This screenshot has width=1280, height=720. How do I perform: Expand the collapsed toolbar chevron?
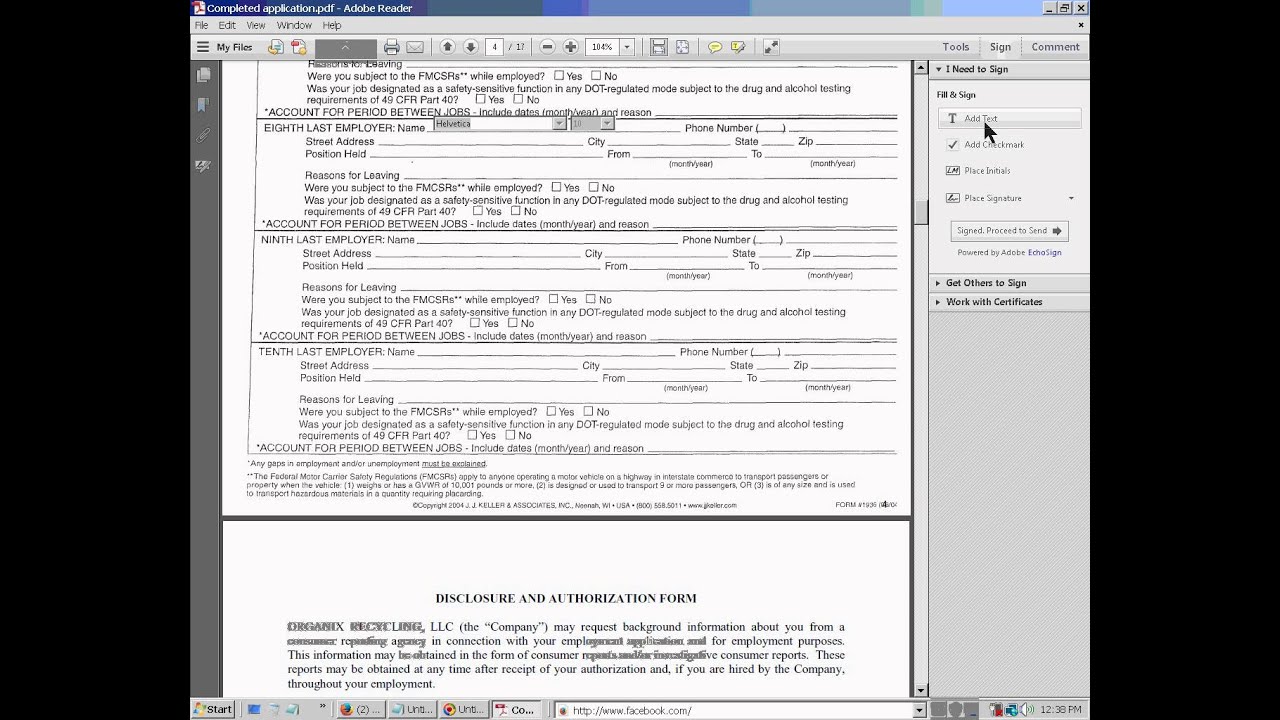[345, 47]
